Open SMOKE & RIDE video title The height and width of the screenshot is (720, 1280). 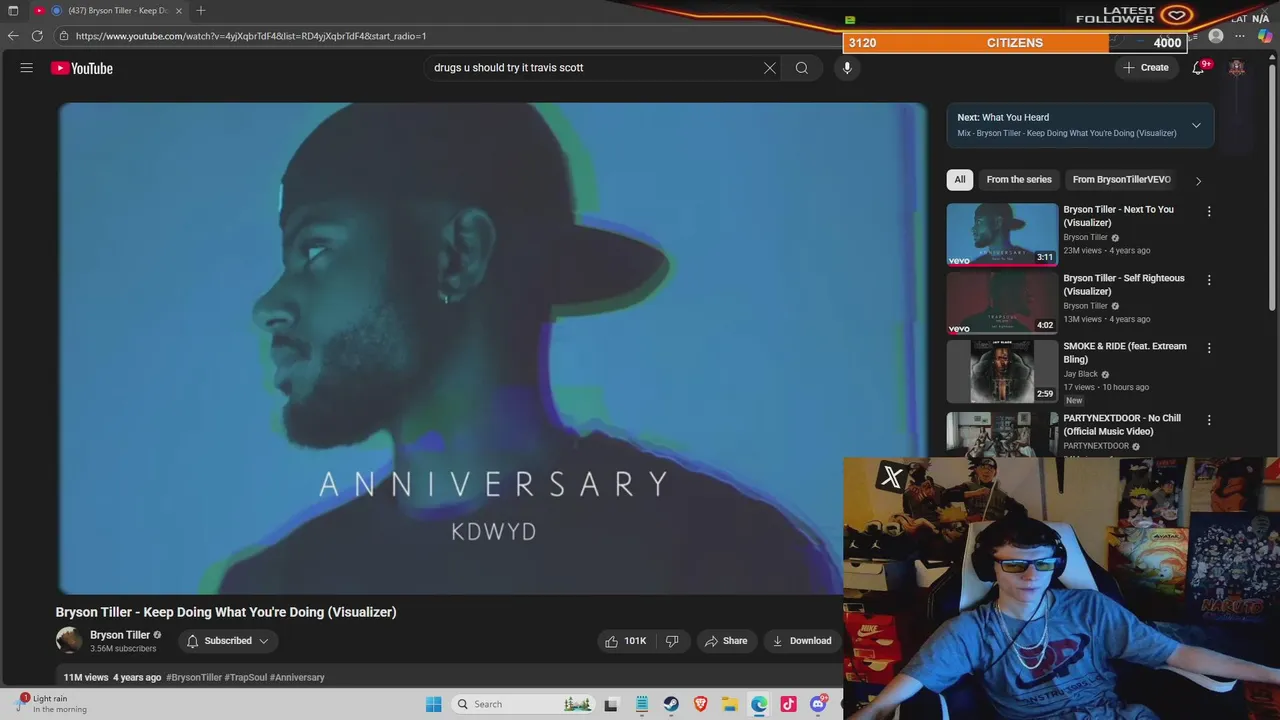1125,353
